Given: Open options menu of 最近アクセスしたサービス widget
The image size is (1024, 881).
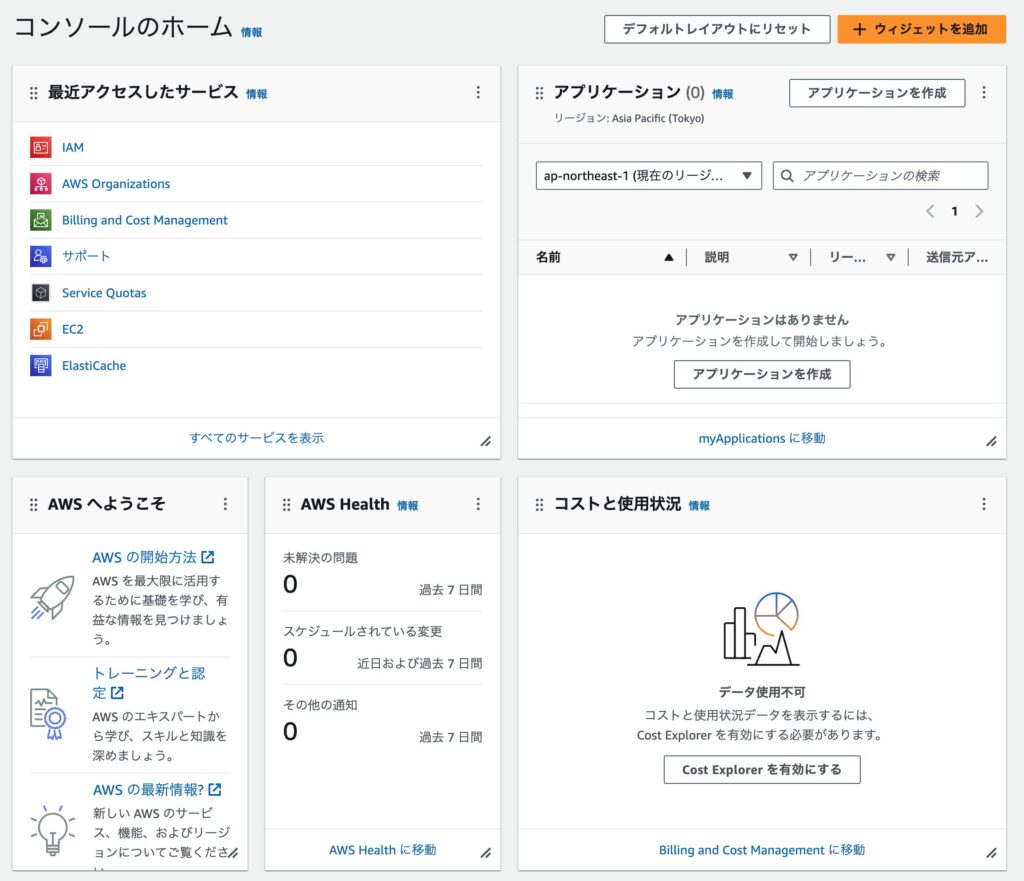Looking at the screenshot, I should [478, 93].
